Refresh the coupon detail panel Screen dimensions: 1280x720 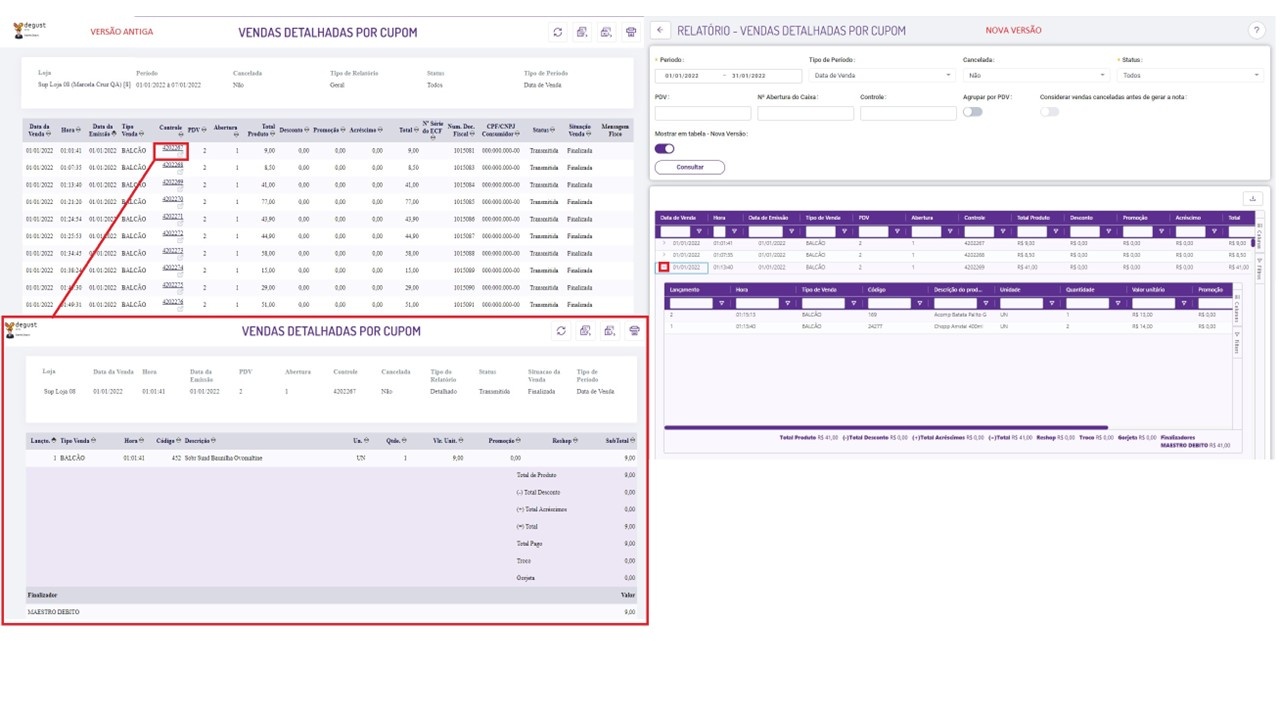click(561, 331)
